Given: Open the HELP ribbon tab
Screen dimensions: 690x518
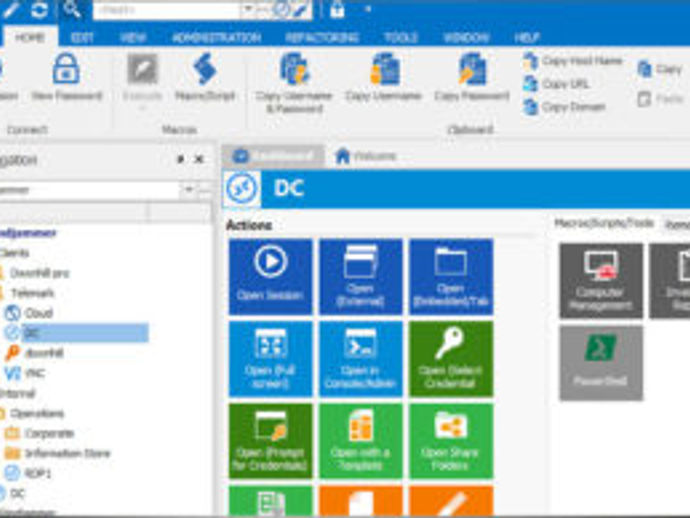Looking at the screenshot, I should coord(527,37).
